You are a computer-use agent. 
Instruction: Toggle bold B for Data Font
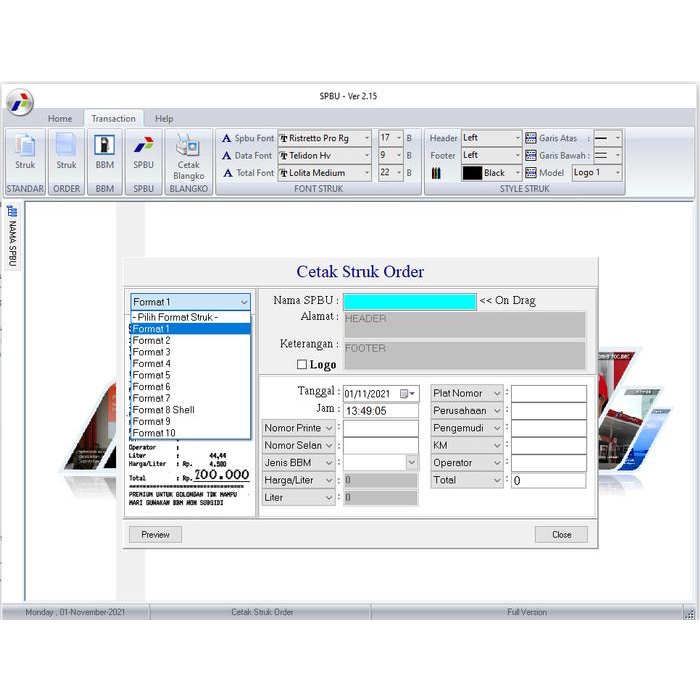[409, 155]
